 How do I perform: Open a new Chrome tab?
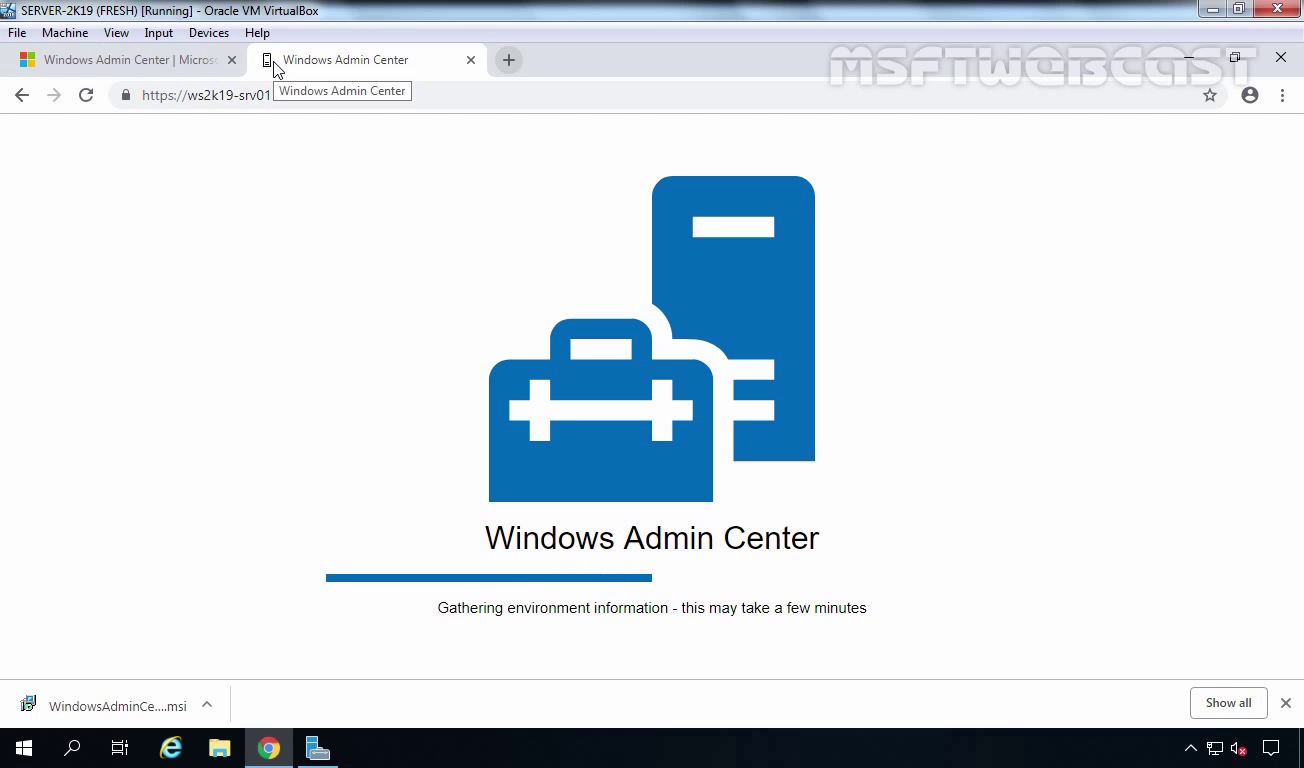(x=508, y=60)
